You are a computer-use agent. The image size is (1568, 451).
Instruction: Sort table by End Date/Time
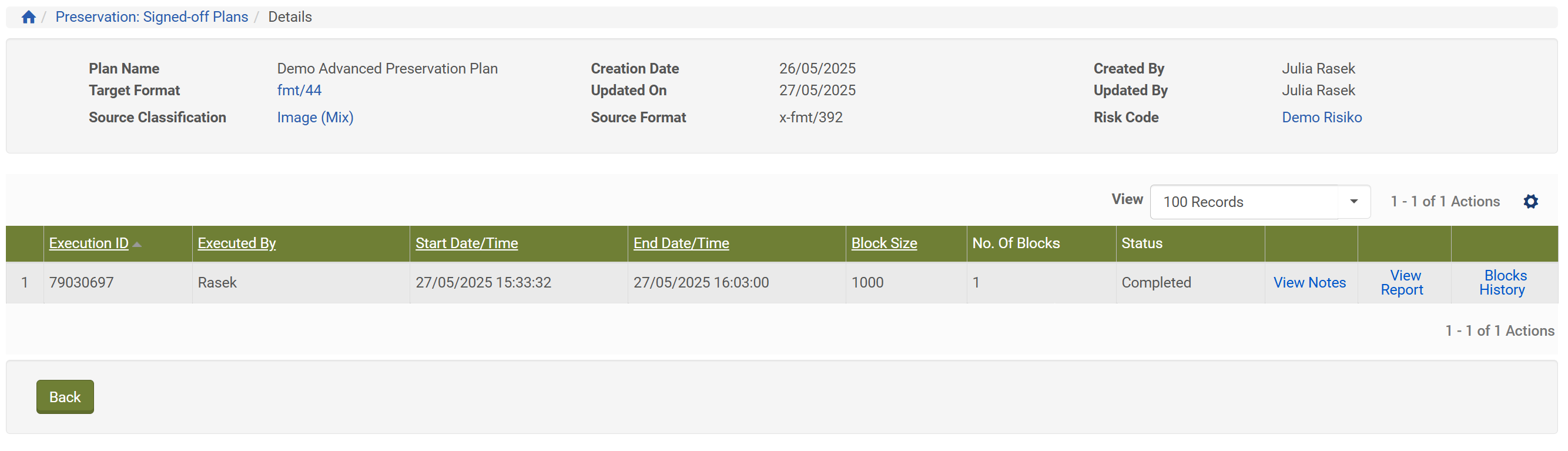pyautogui.click(x=681, y=243)
